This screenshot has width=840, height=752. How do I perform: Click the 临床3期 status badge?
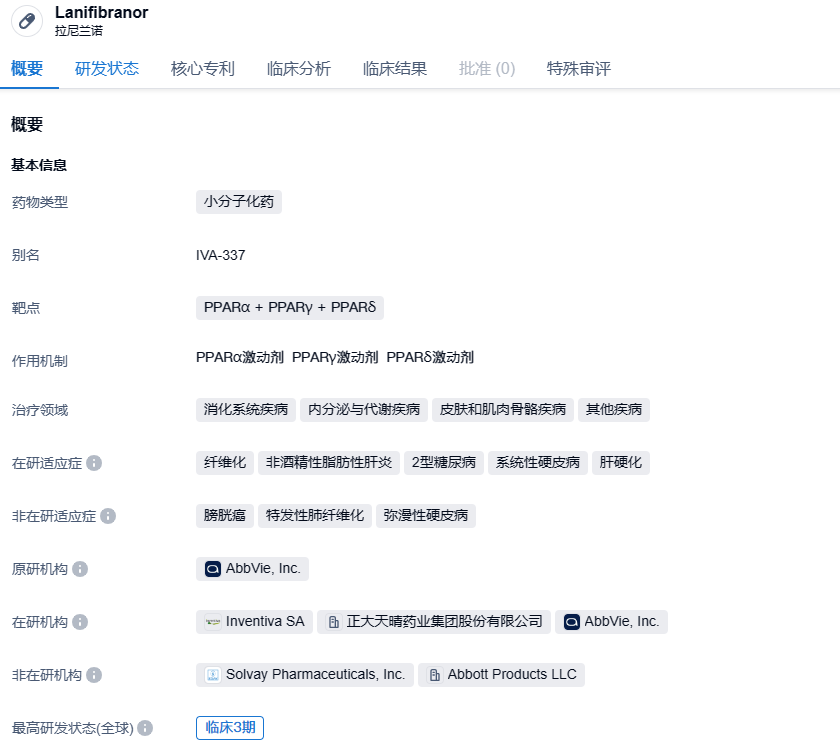click(230, 728)
